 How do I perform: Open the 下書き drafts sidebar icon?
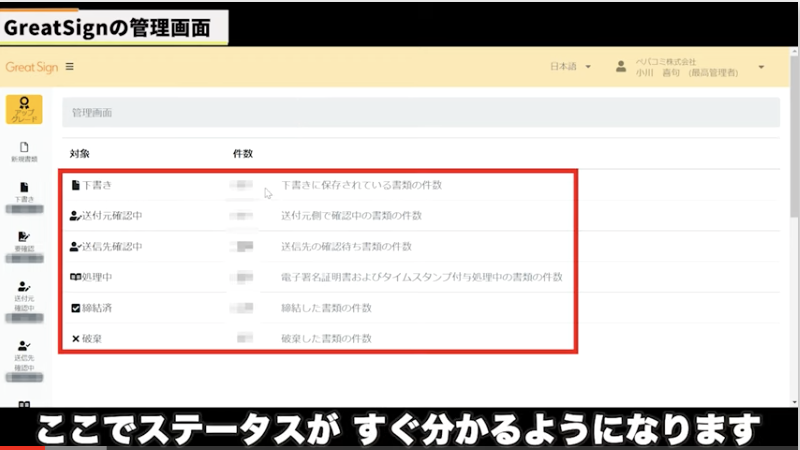click(24, 191)
